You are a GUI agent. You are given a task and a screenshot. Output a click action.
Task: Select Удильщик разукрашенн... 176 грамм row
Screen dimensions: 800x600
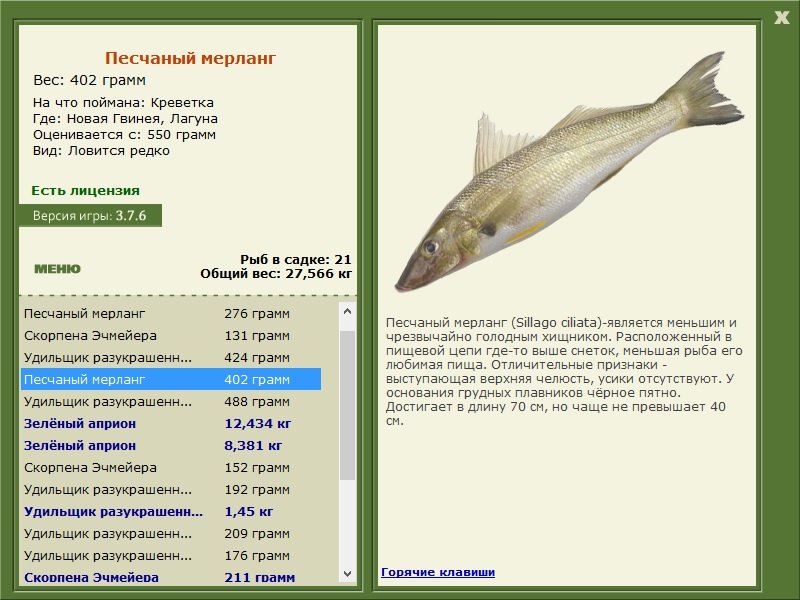point(171,555)
